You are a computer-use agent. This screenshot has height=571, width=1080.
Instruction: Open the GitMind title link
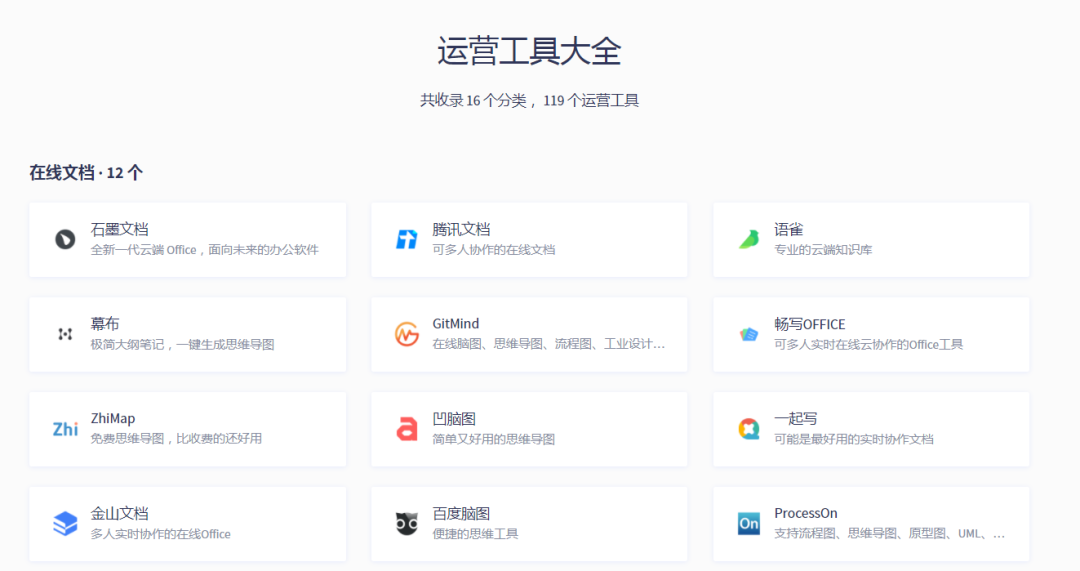click(455, 324)
